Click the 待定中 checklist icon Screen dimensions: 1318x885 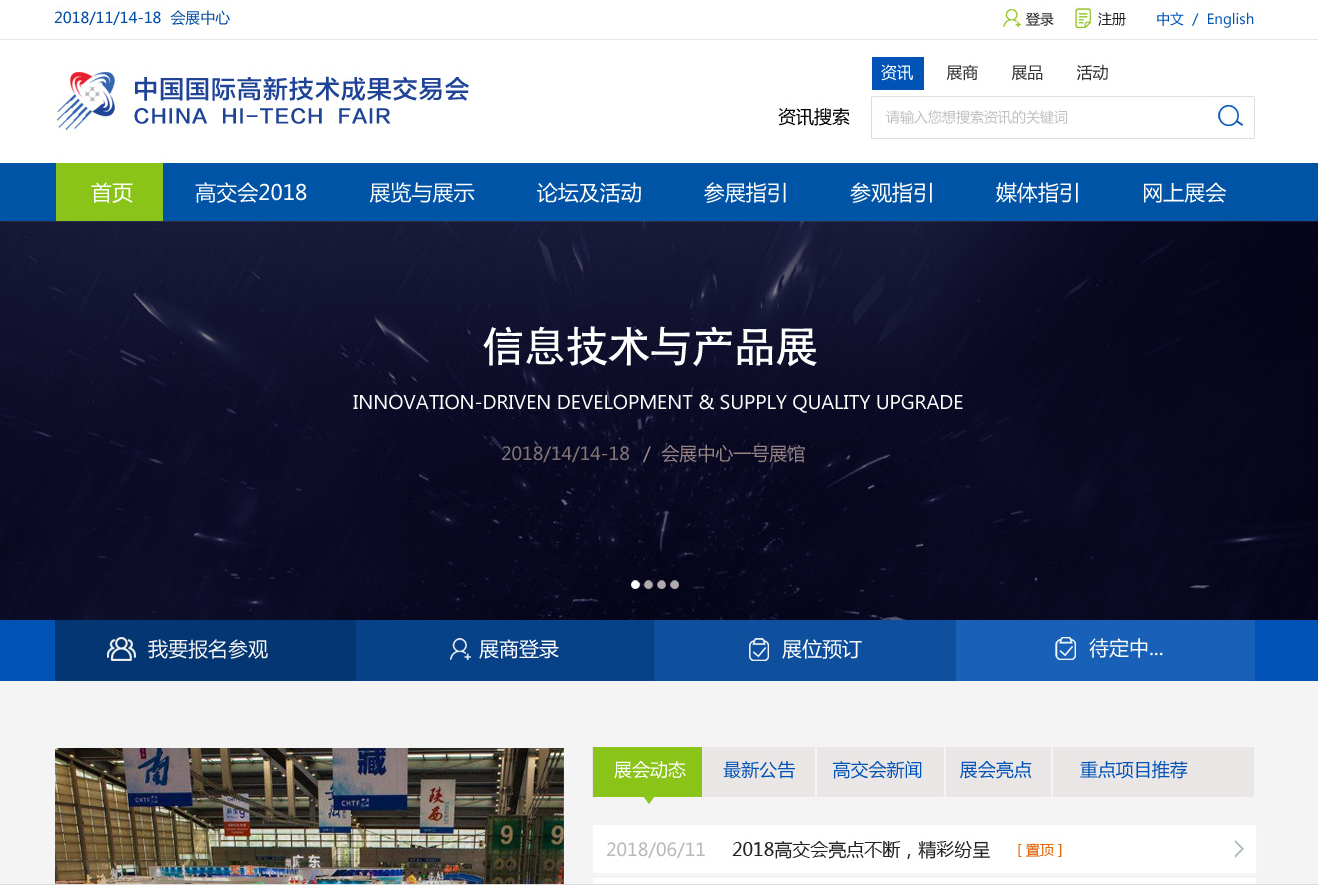point(1064,649)
